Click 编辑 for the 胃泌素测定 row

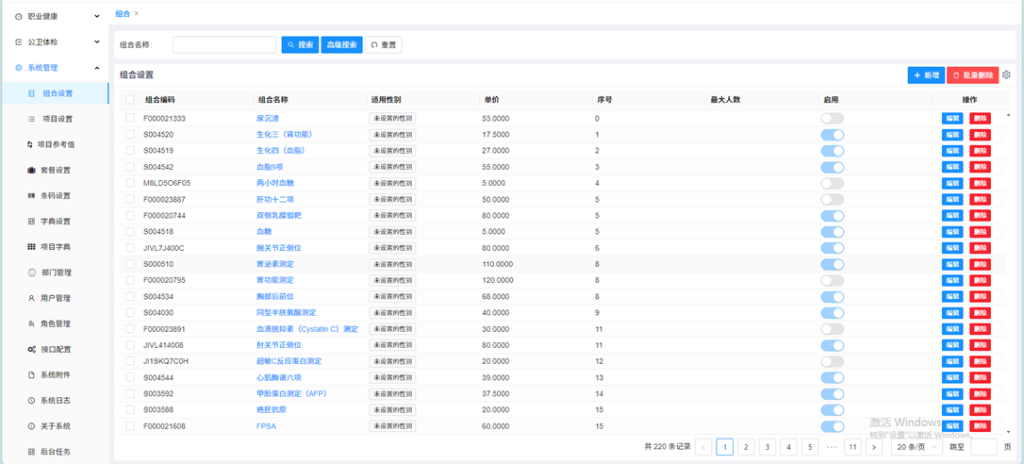tap(952, 264)
